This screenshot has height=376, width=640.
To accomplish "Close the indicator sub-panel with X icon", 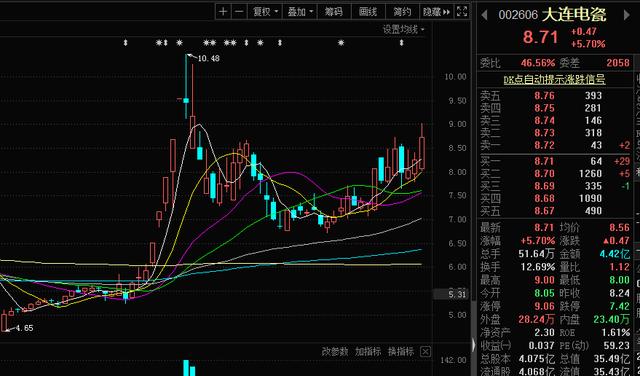I will [x=425, y=351].
